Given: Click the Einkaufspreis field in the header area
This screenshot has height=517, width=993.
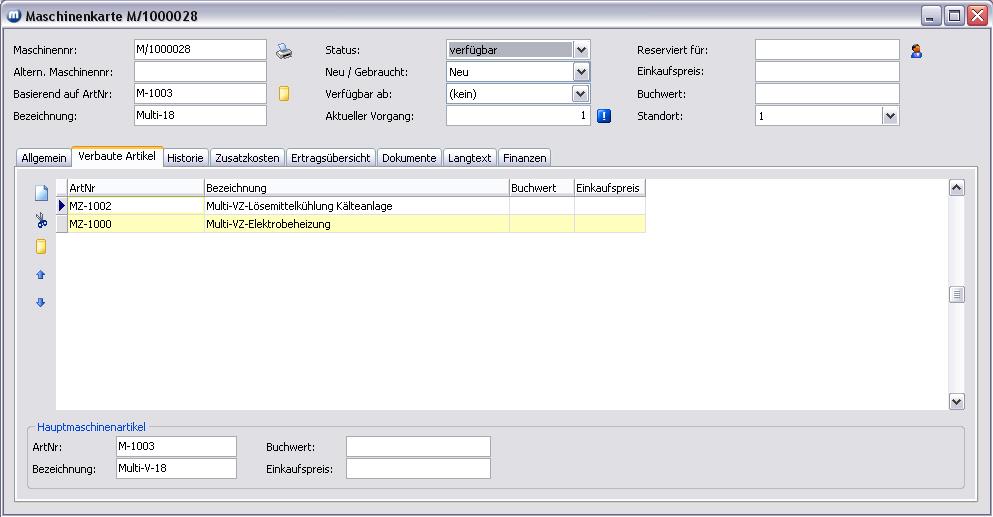Looking at the screenshot, I should click(x=826, y=72).
